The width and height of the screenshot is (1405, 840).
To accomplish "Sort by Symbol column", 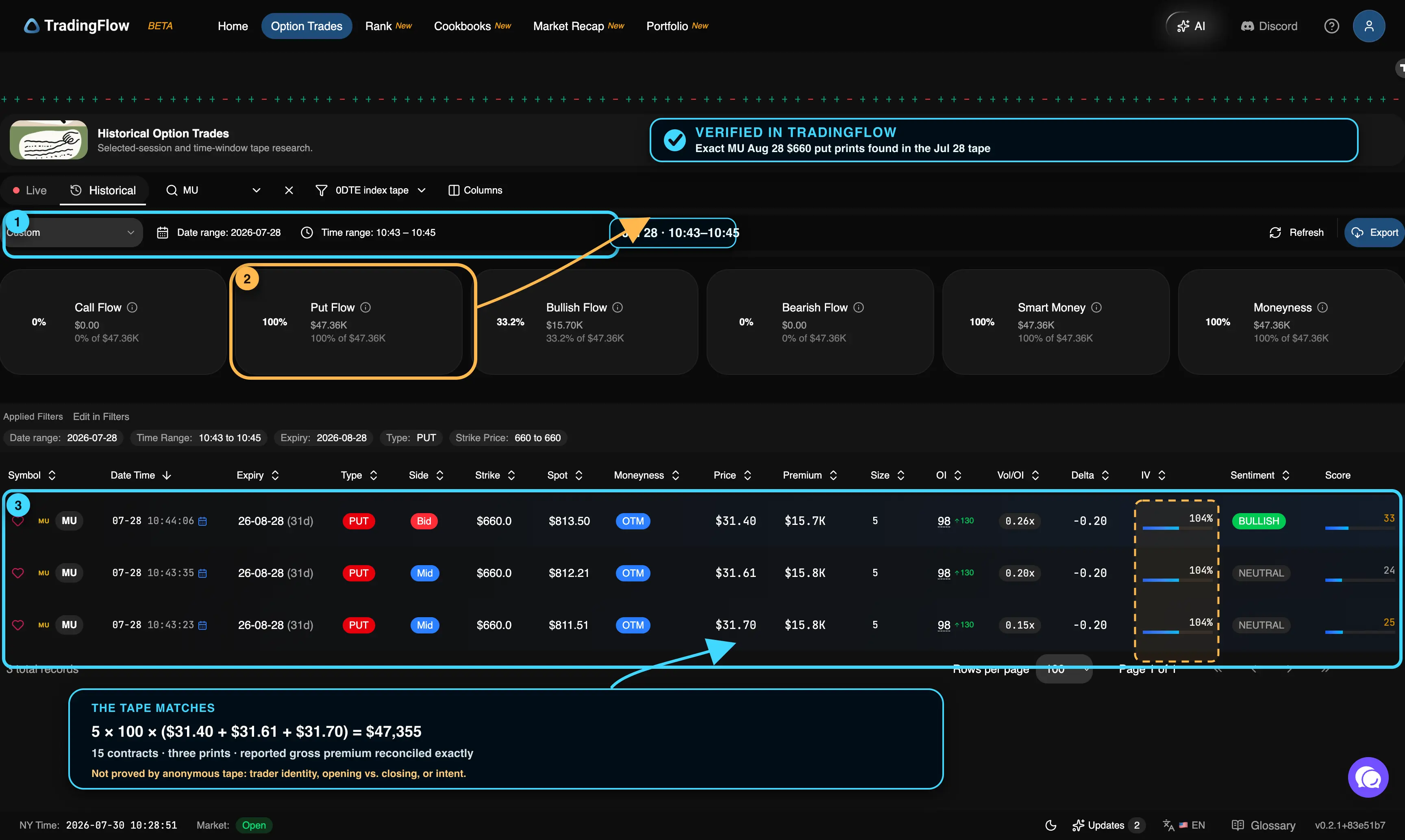I will (32, 475).
